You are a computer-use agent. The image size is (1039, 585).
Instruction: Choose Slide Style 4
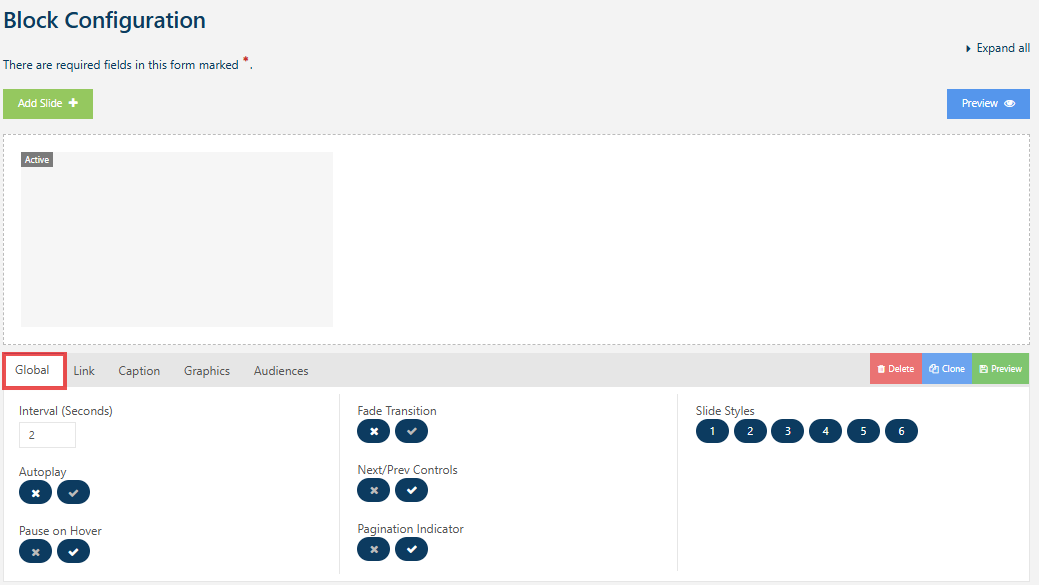point(825,431)
